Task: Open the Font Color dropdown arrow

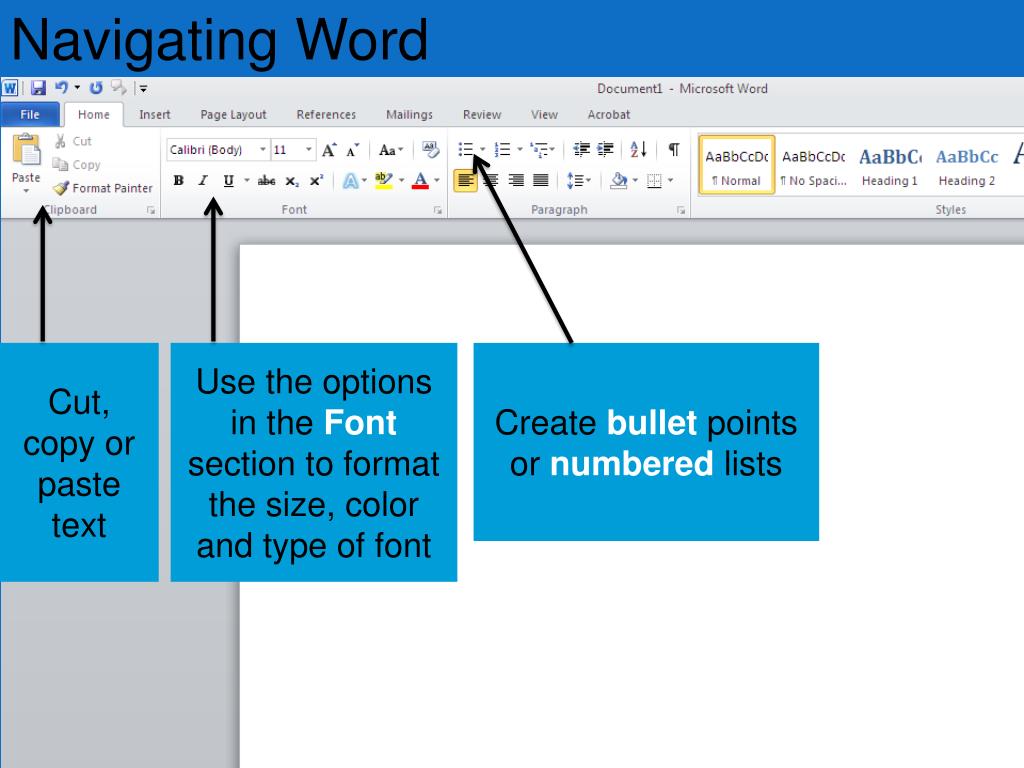Action: coord(436,180)
